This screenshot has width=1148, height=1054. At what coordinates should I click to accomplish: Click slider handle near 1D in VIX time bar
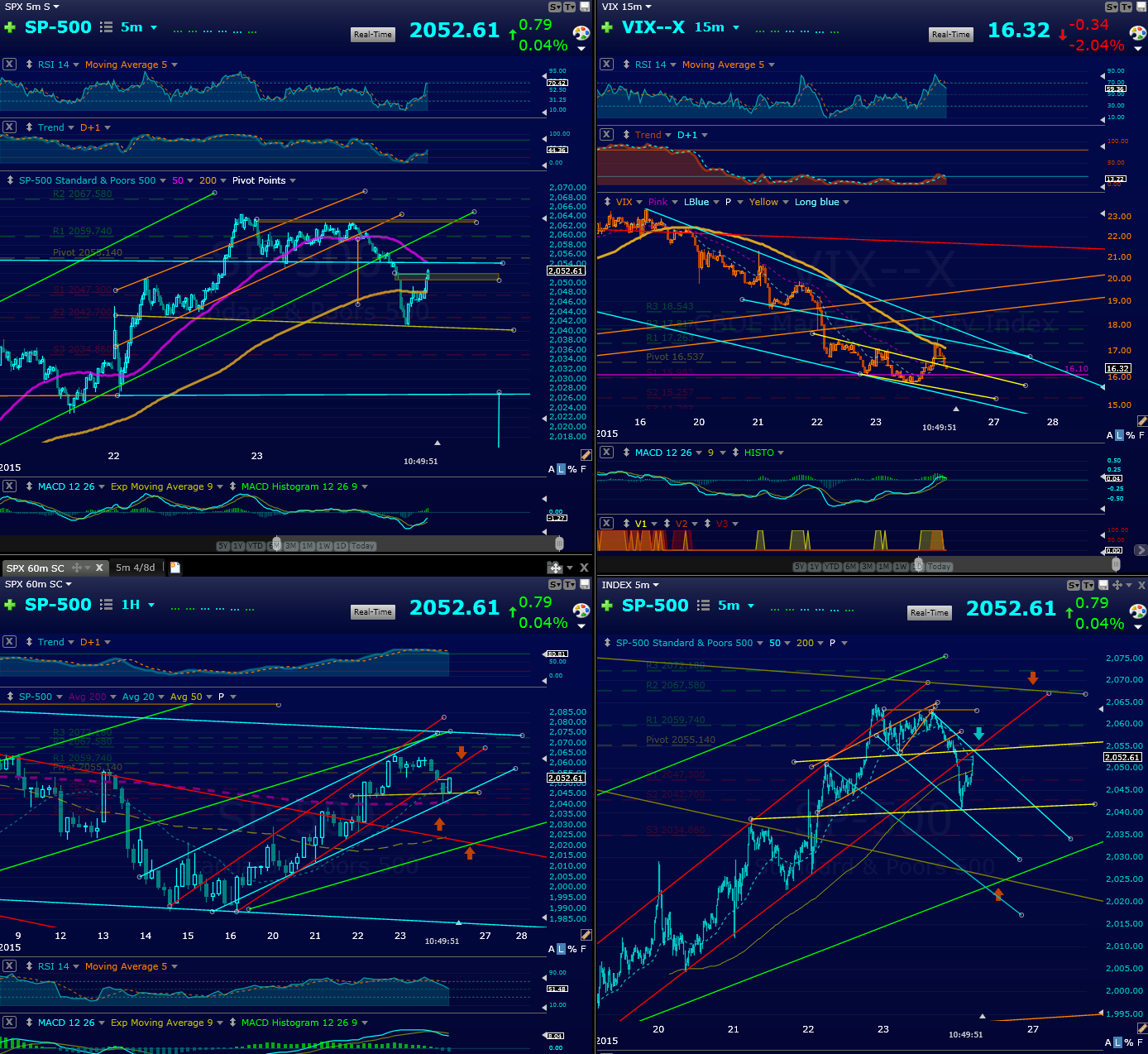coord(916,566)
